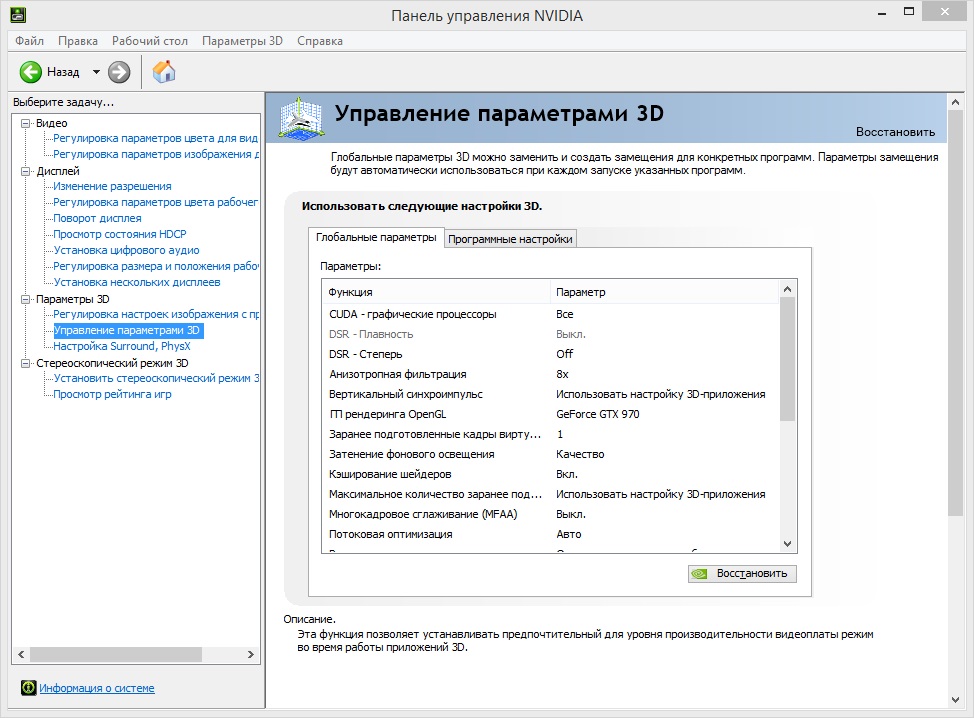Select Просмотр рейтинга игр item
This screenshot has height=718, width=974.
point(112,394)
